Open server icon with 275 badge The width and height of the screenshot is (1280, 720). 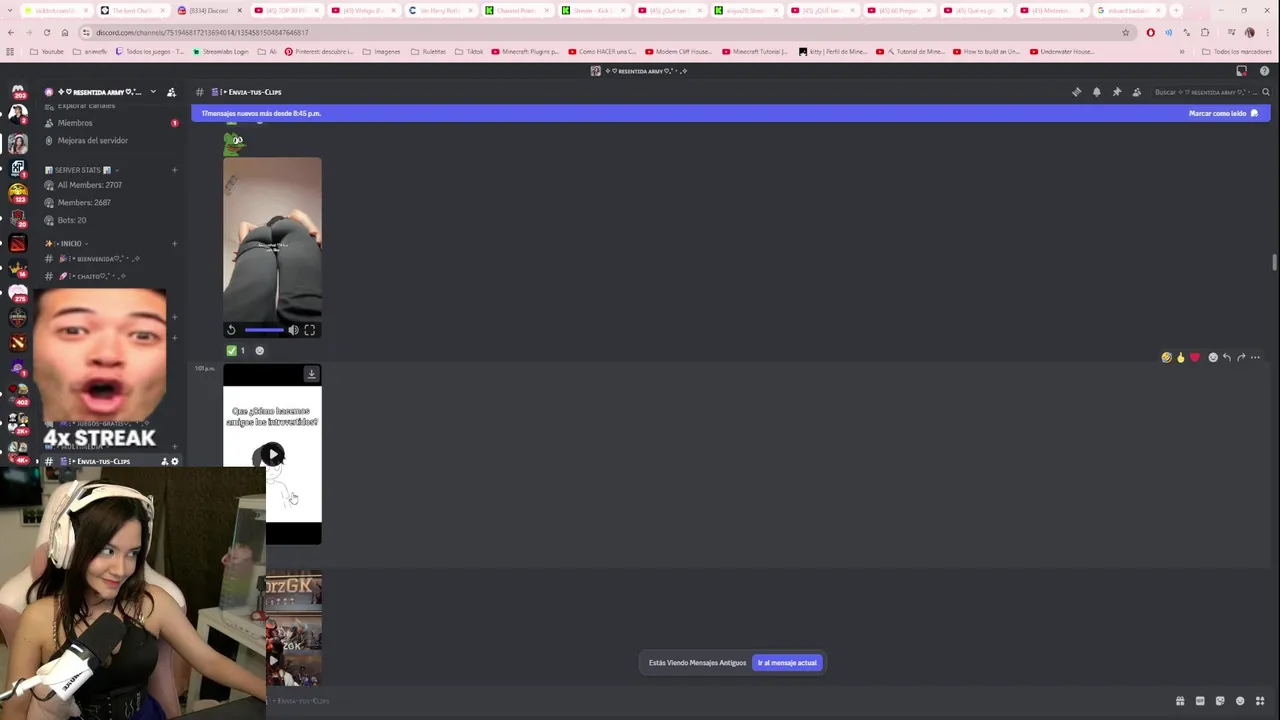[18, 292]
